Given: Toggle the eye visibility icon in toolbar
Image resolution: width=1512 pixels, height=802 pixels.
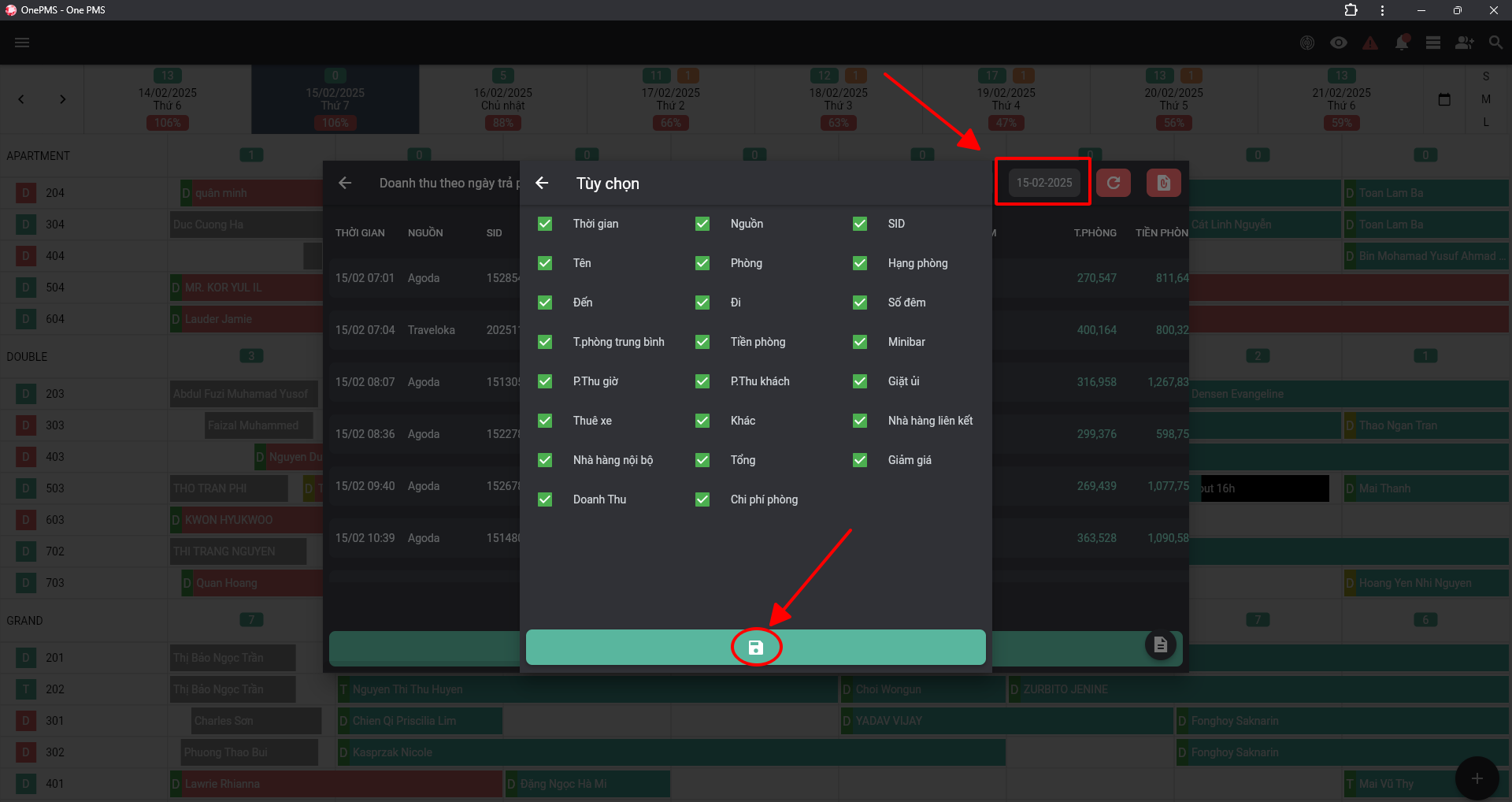Looking at the screenshot, I should click(x=1339, y=43).
